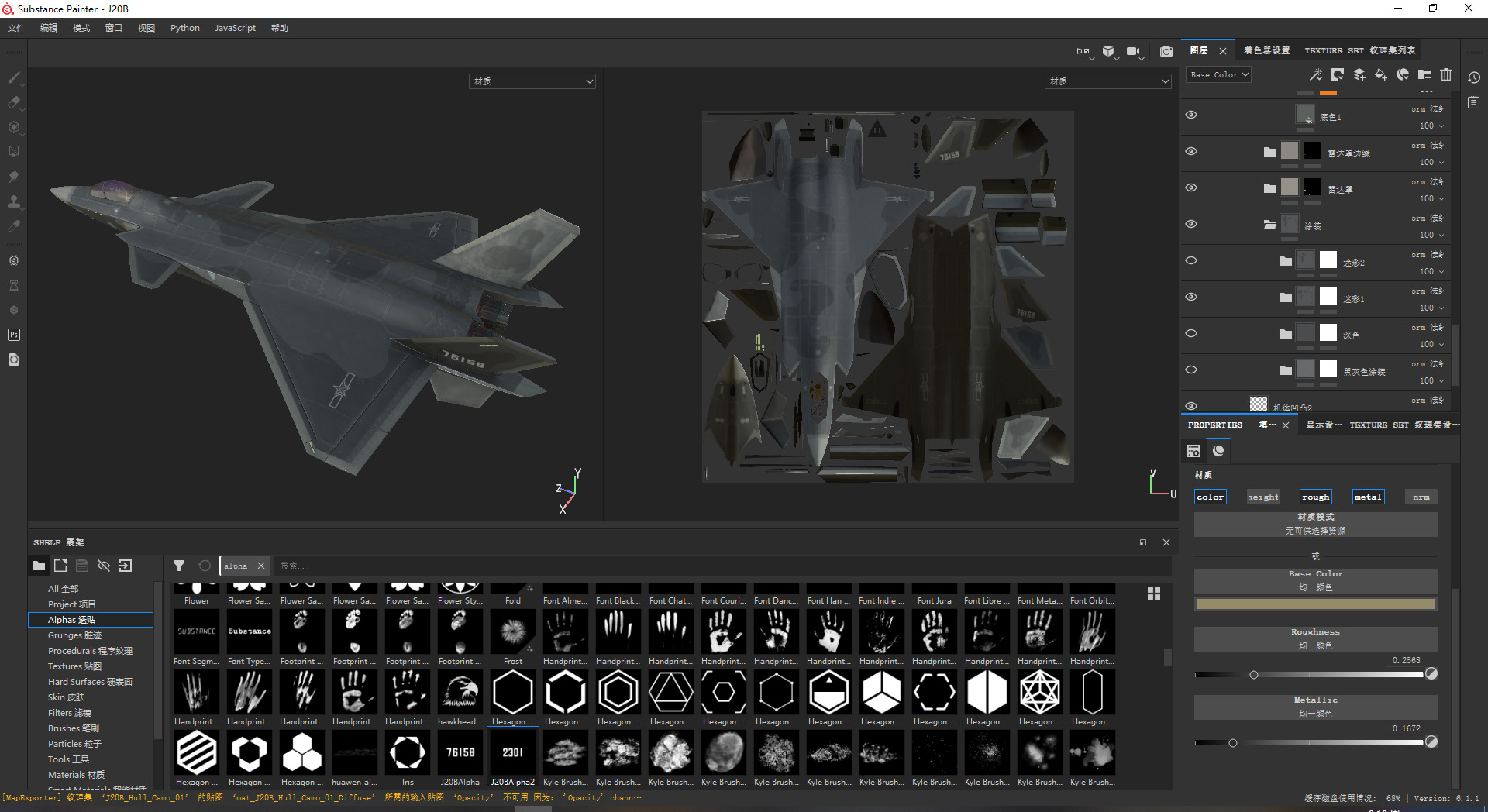This screenshot has width=1488, height=812.
Task: Select the Material picker eyedropper
Action: click(13, 226)
